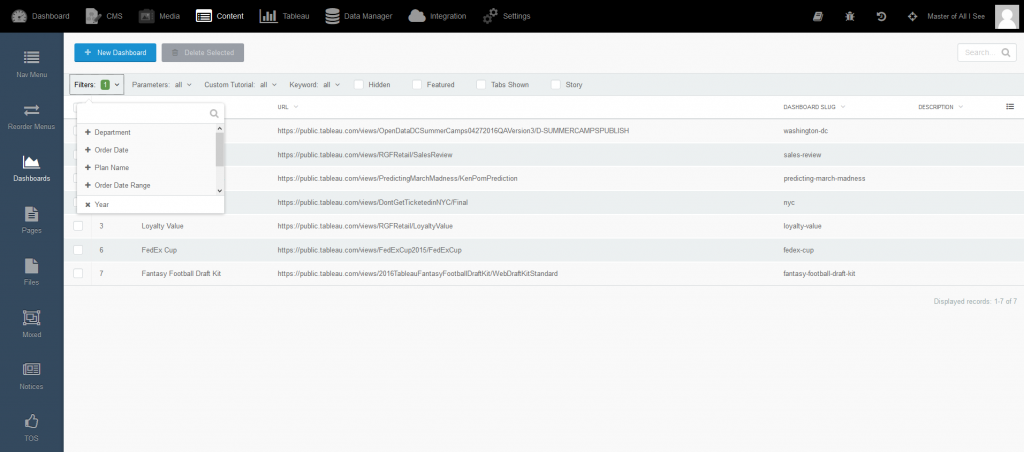
Task: Click the Settings gears icon
Action: (490, 16)
